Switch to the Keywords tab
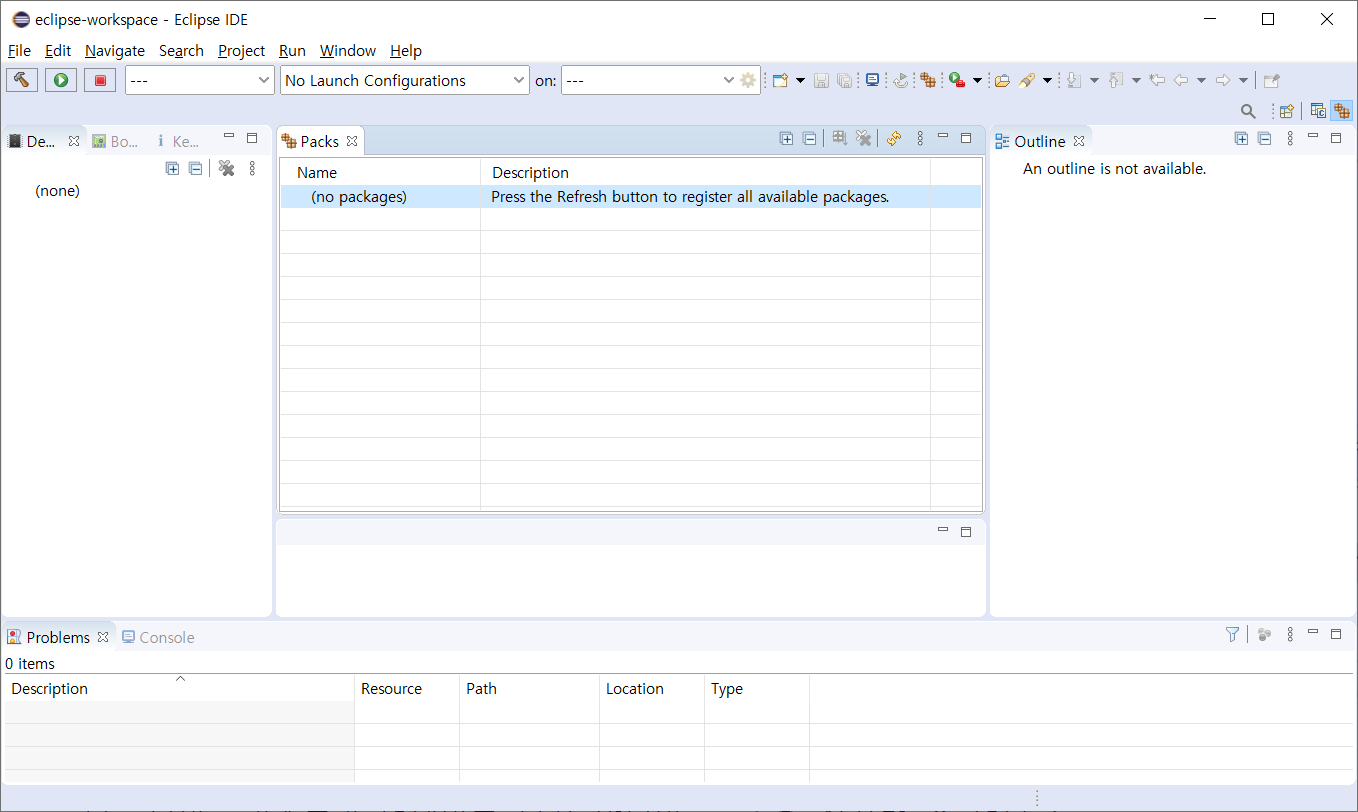Screen dimensions: 1358x812 tap(178, 141)
